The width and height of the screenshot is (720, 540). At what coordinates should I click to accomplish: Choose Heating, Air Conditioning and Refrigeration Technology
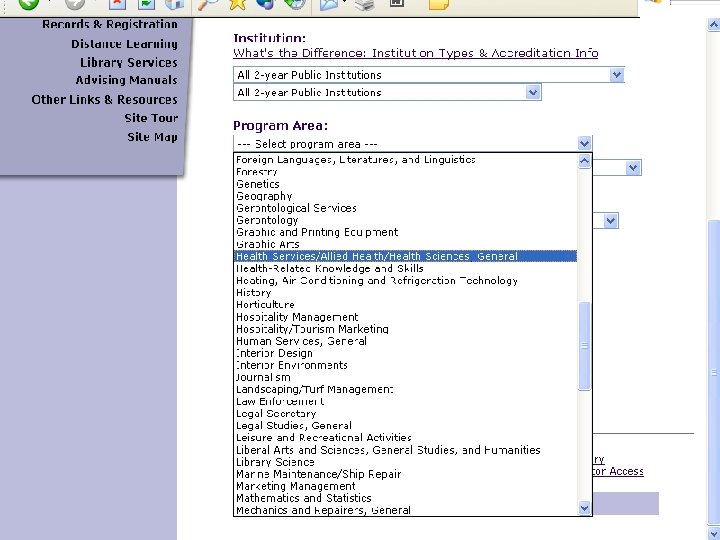point(405,280)
